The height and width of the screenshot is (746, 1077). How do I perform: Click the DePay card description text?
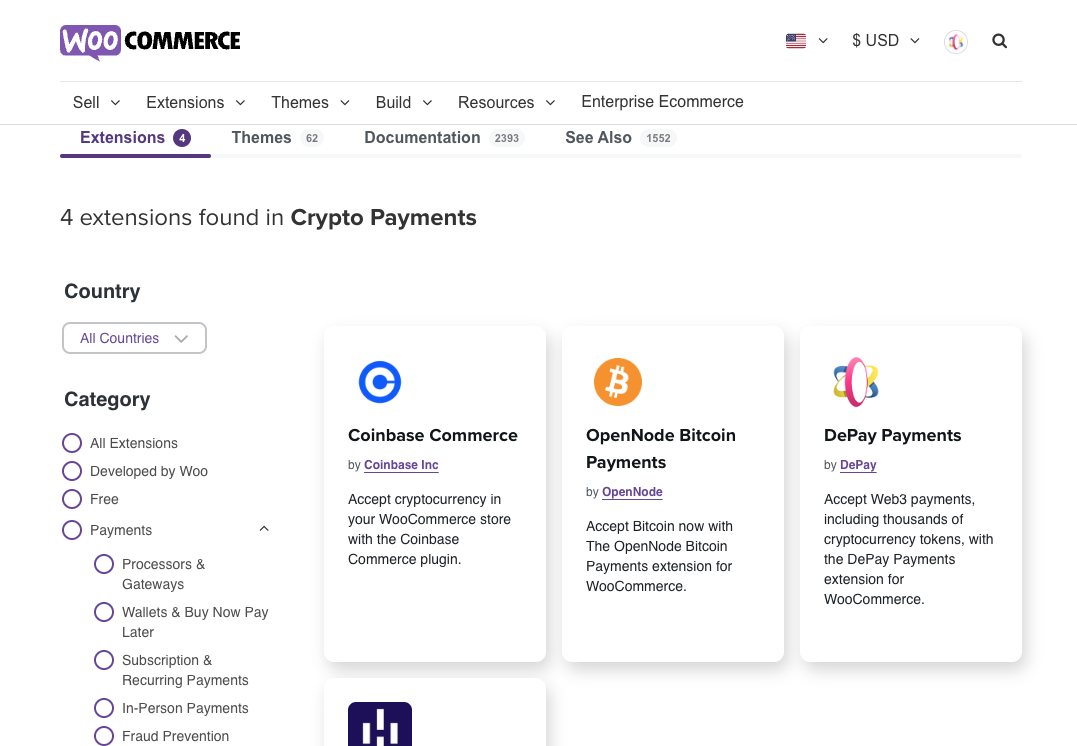coord(908,549)
